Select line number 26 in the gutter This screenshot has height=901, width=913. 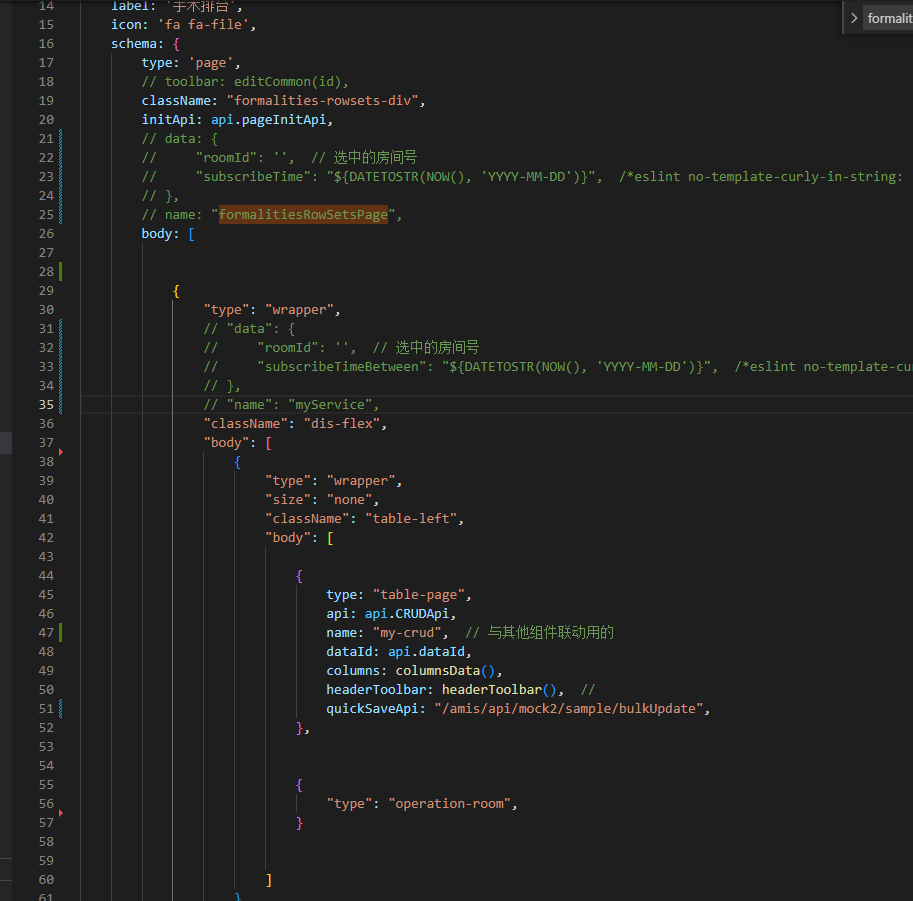click(46, 234)
